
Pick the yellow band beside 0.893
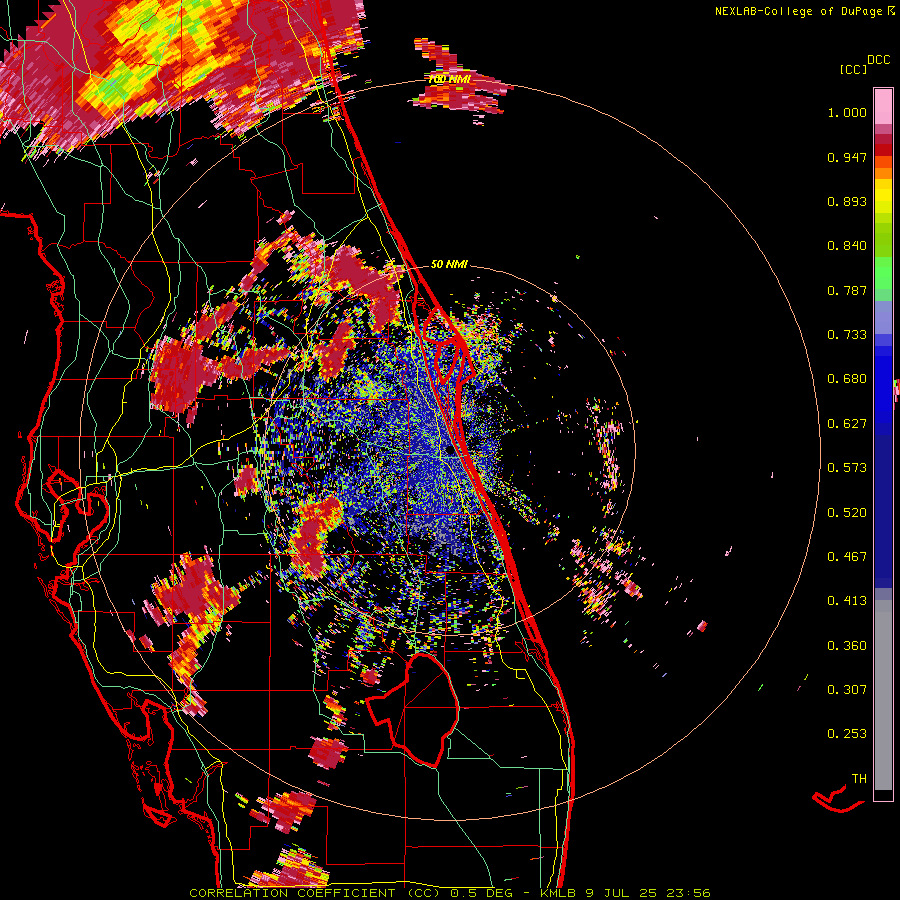[x=883, y=196]
